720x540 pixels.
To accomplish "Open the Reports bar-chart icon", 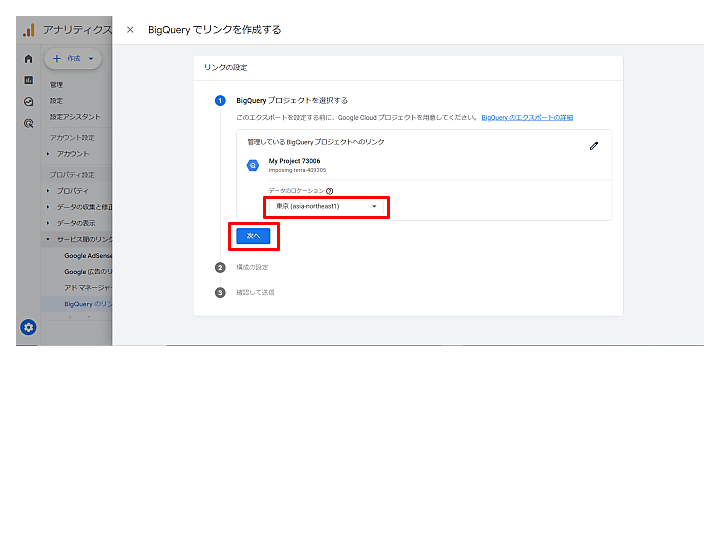I will click(x=28, y=80).
